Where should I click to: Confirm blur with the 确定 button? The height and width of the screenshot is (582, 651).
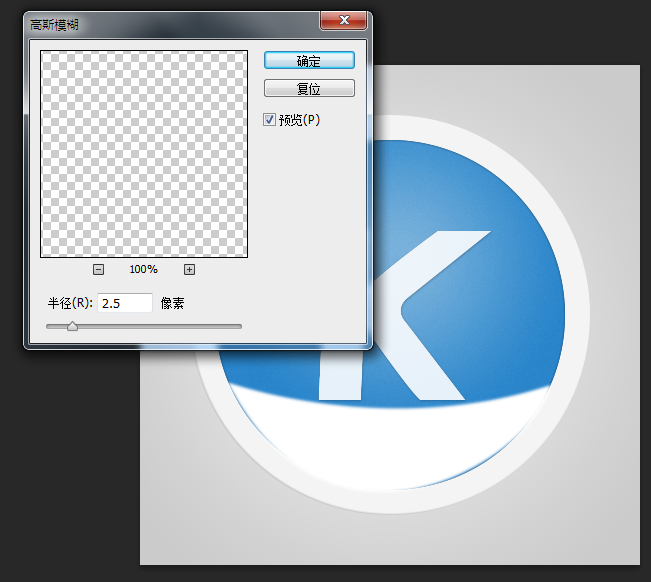[309, 60]
